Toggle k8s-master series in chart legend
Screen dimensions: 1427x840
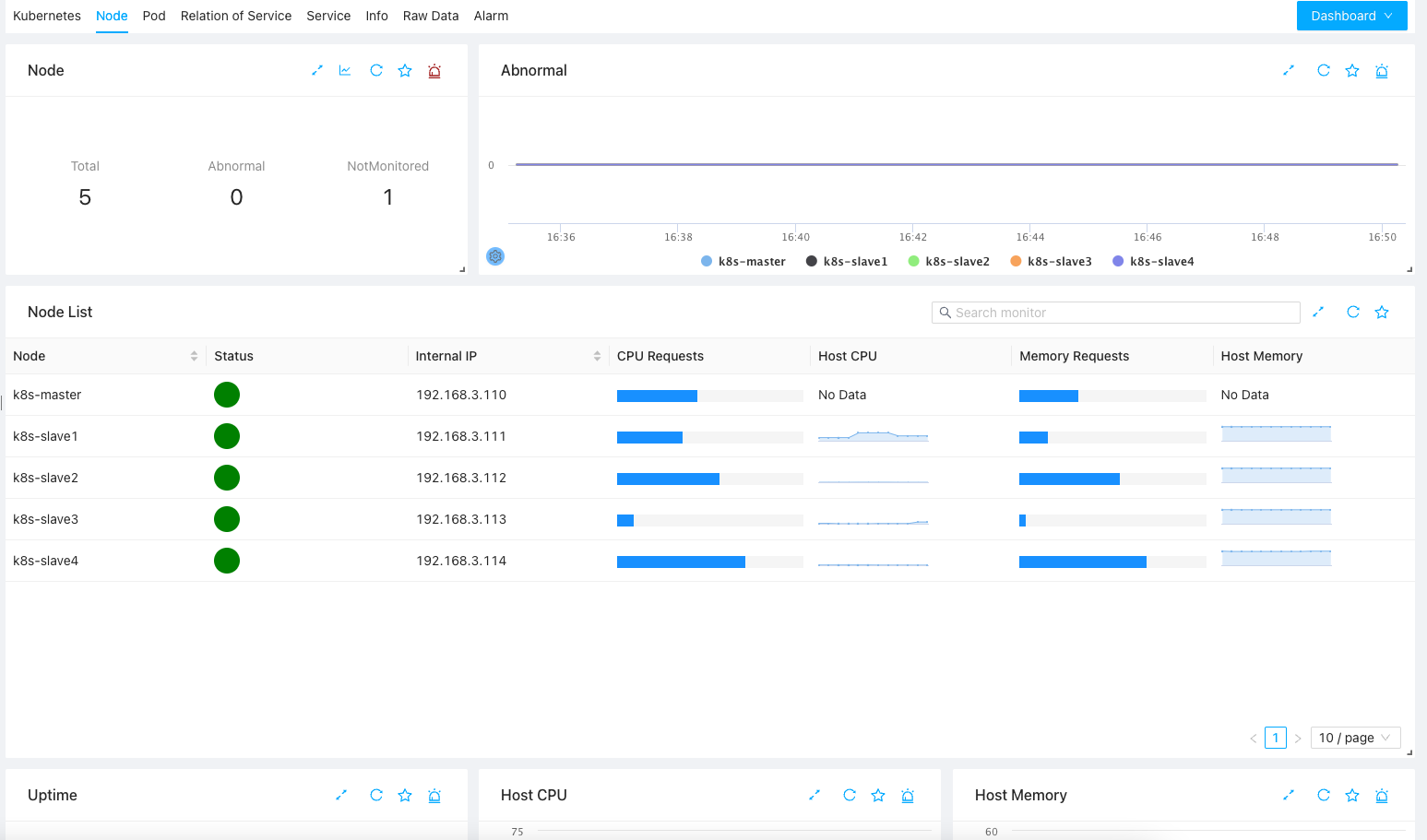(x=743, y=262)
